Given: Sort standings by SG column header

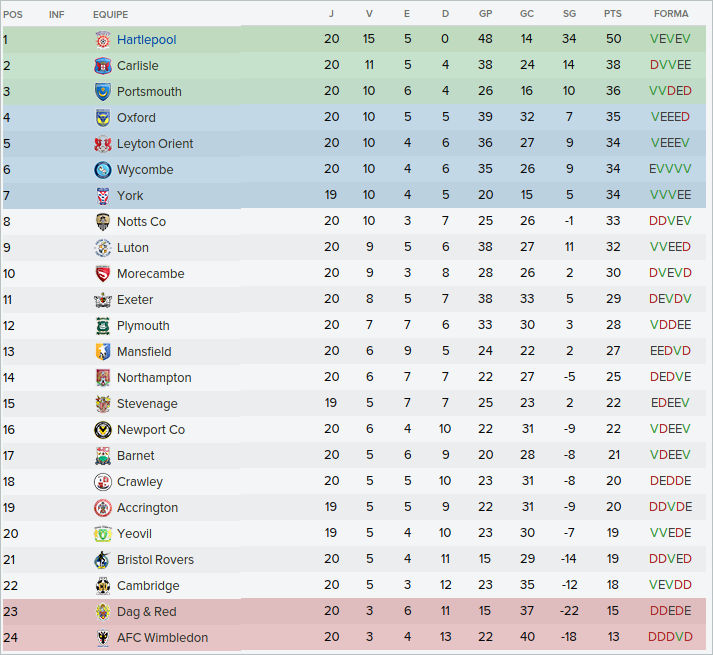Looking at the screenshot, I should [569, 15].
